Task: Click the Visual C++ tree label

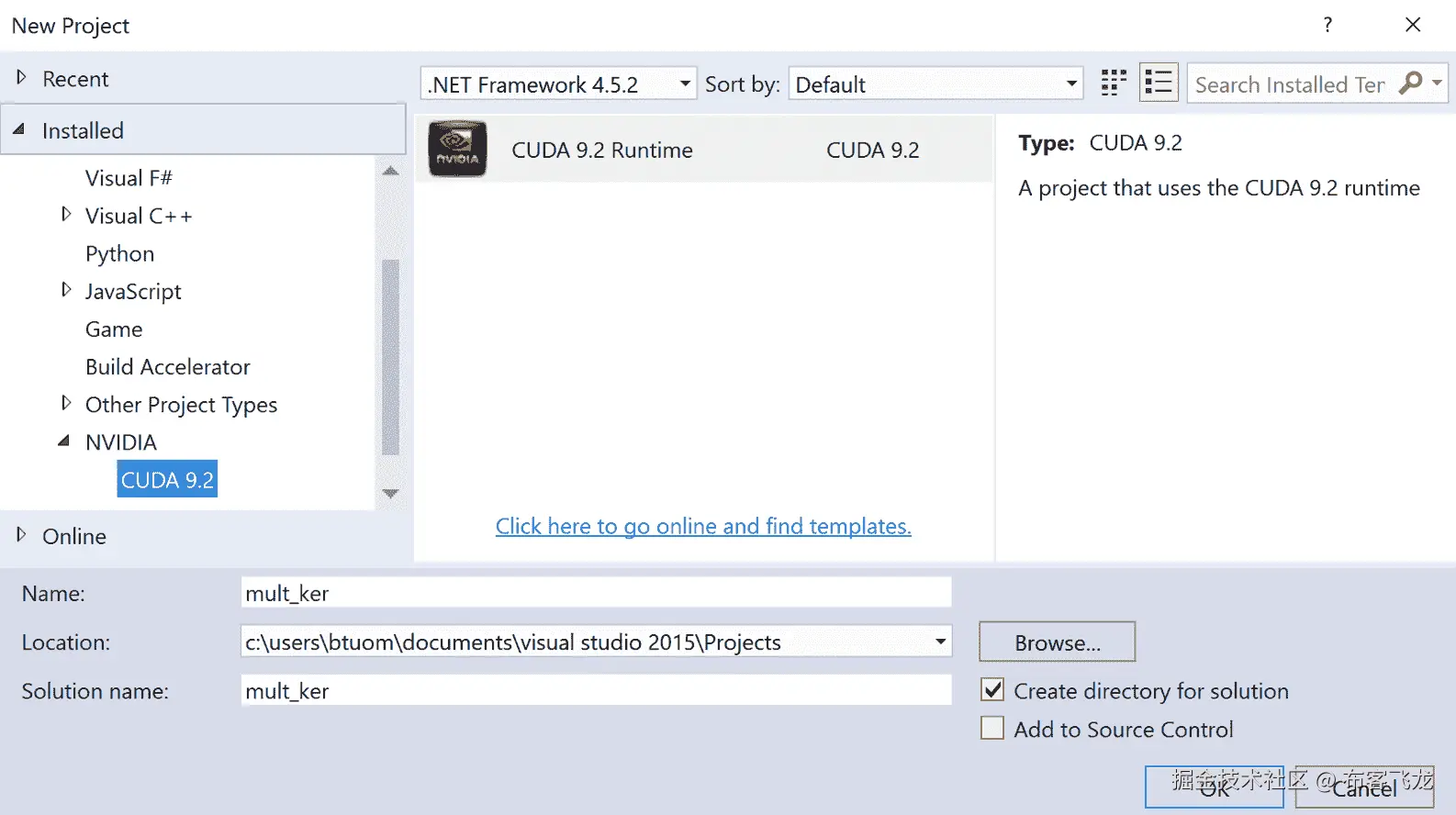Action: point(139,216)
